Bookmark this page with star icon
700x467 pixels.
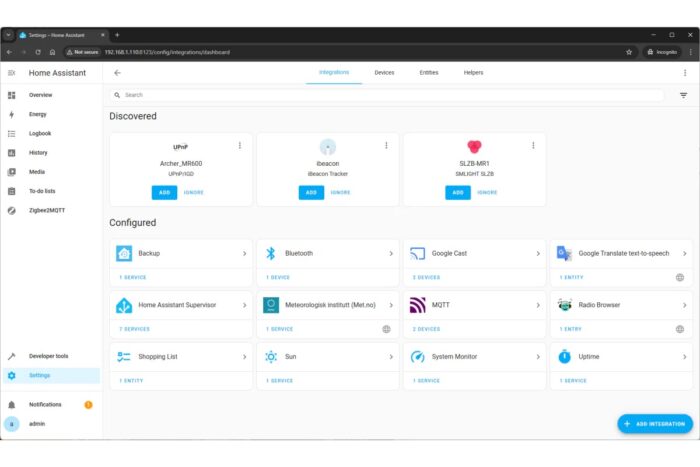pos(629,52)
